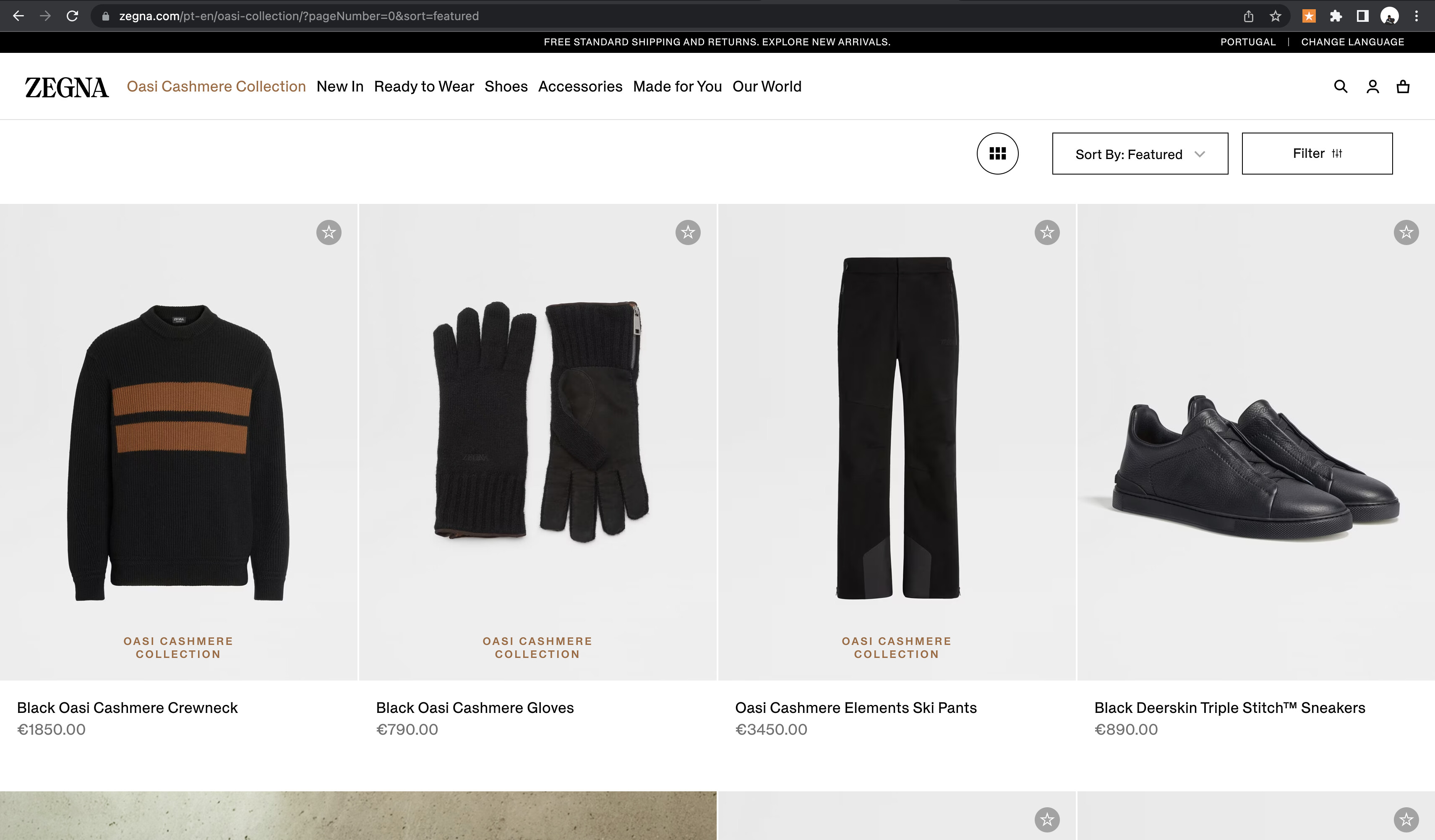This screenshot has width=1435, height=840.
Task: Open the browser extensions puzzle icon
Action: 1335,16
